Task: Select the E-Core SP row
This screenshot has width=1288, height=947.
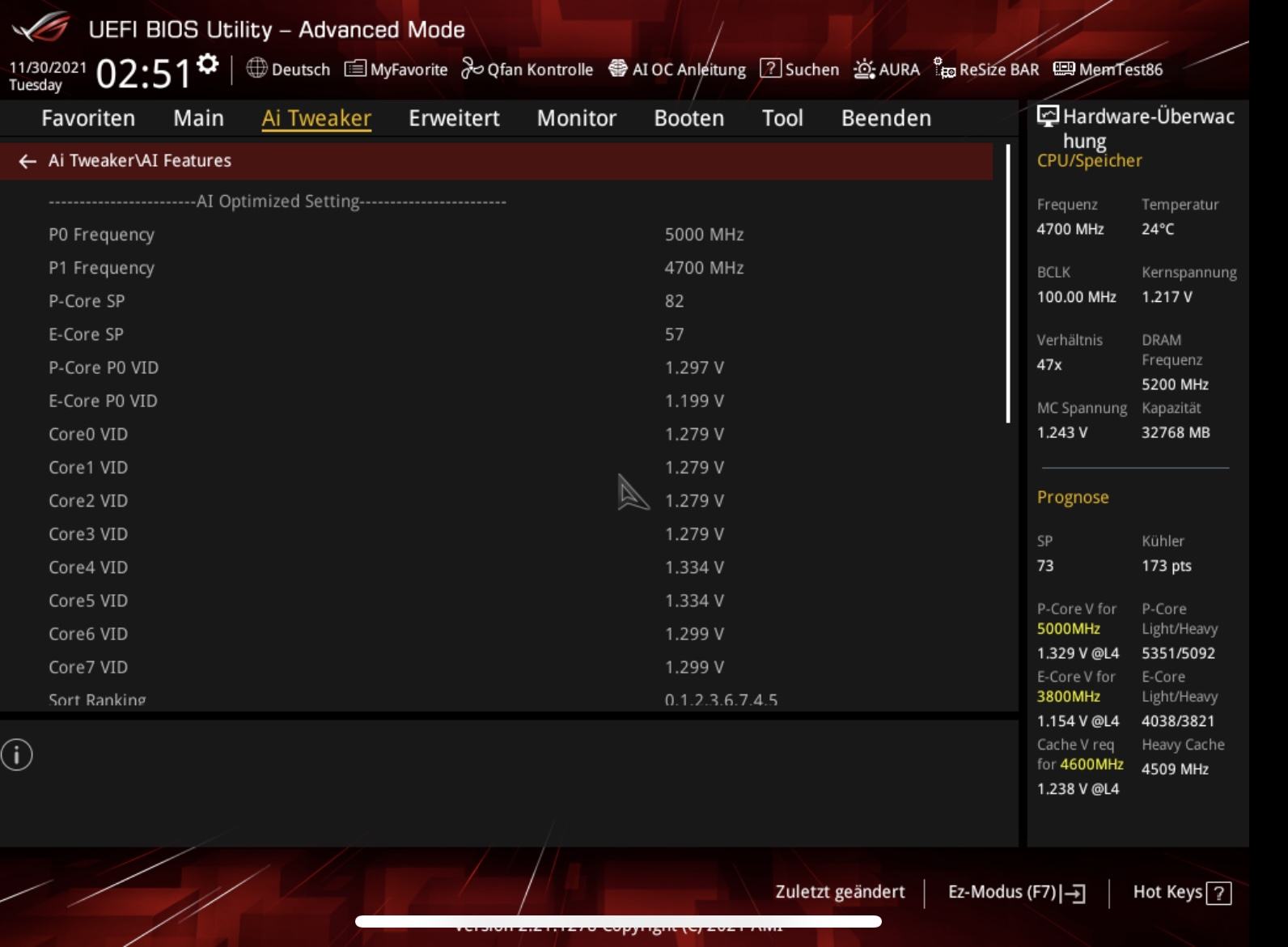Action: pos(496,334)
